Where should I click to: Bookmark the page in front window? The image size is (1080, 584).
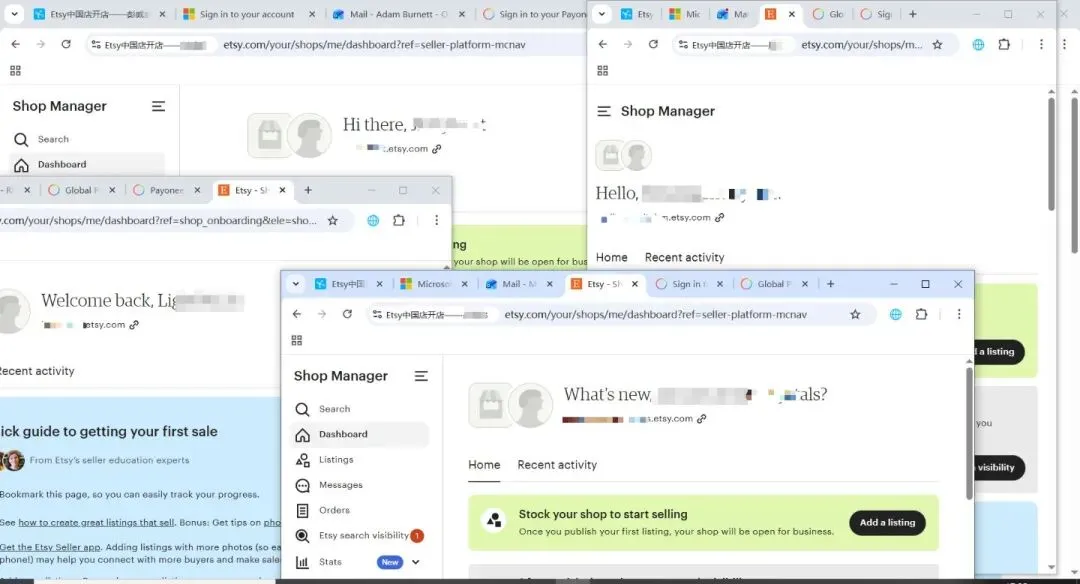[x=855, y=315]
